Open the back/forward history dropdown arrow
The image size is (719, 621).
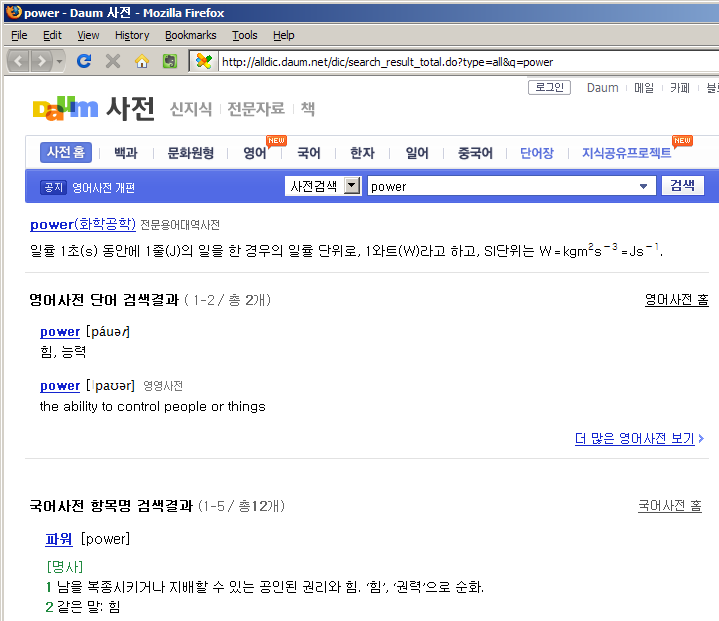[x=59, y=61]
